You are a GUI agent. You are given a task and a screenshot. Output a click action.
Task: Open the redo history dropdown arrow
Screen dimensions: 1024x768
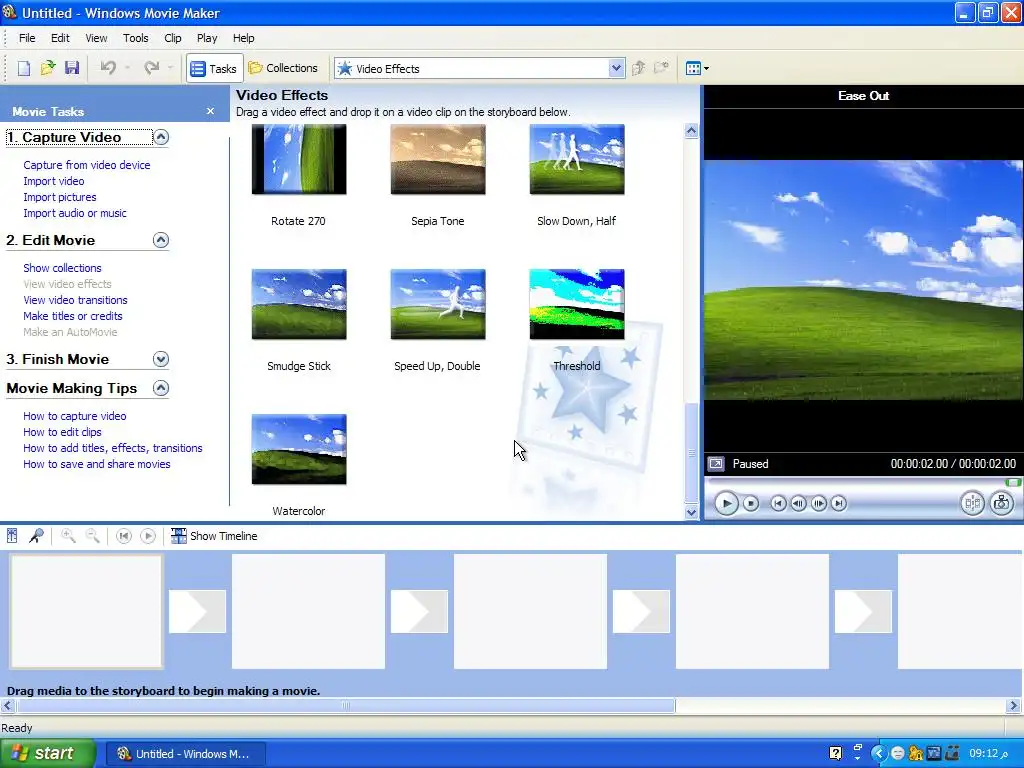(170, 68)
